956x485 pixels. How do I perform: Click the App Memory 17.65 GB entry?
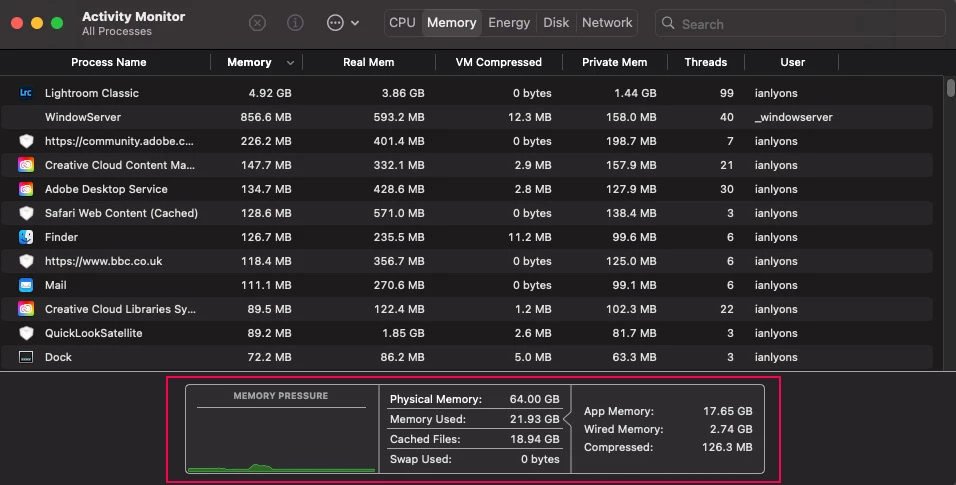pyautogui.click(x=668, y=411)
